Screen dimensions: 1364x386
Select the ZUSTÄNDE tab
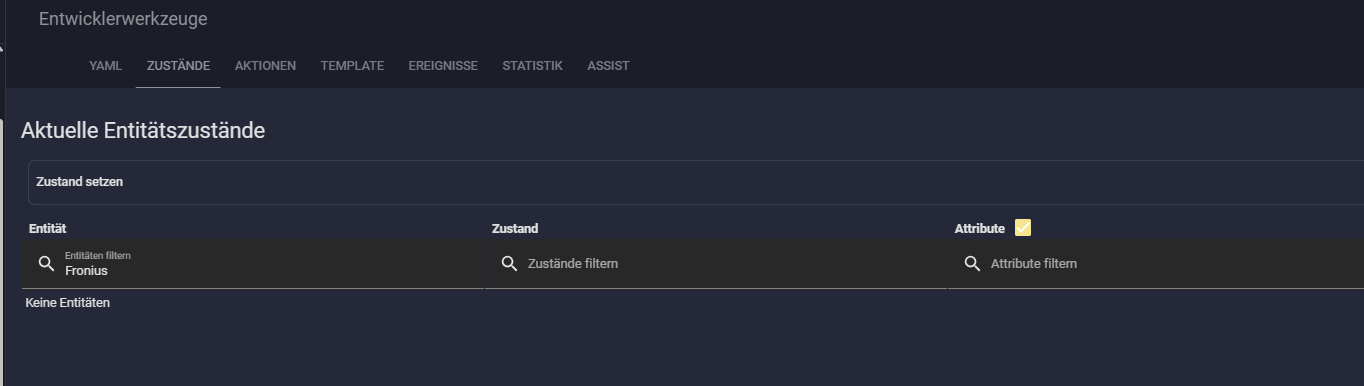point(178,66)
